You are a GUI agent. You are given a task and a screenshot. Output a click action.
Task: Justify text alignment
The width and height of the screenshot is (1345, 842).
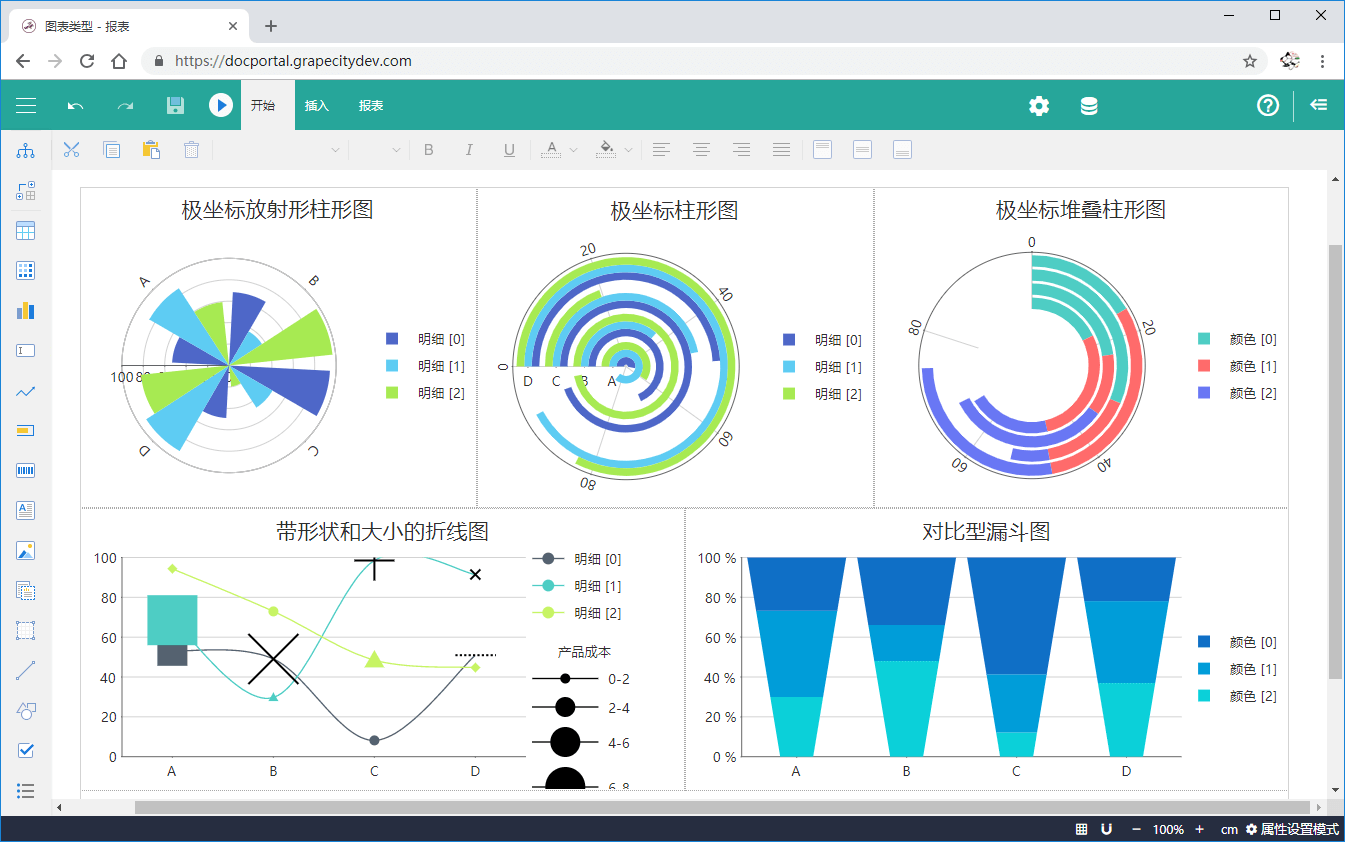pos(781,150)
